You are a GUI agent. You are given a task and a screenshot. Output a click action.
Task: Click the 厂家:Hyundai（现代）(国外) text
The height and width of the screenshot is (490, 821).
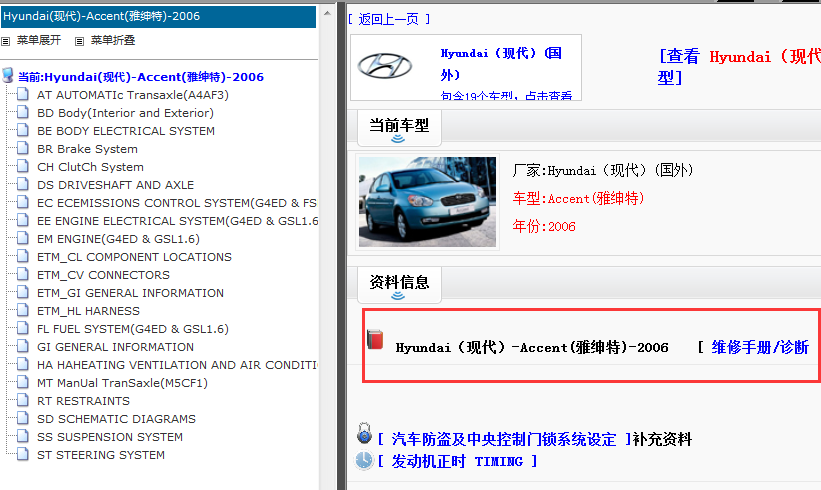tap(603, 170)
